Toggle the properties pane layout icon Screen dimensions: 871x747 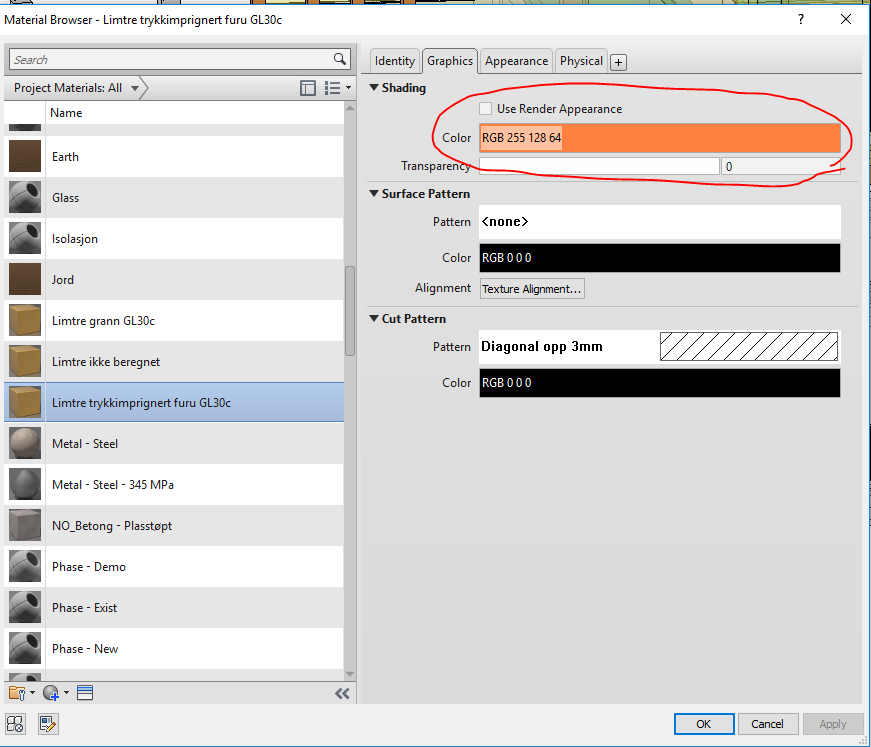click(308, 88)
